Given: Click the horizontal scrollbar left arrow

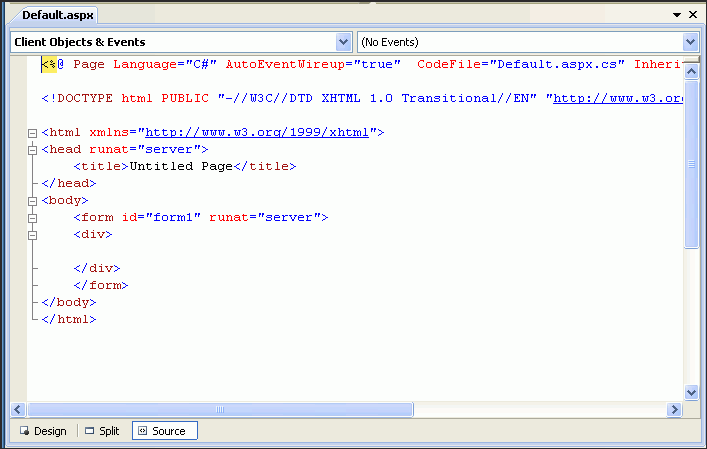Looking at the screenshot, I should tap(19, 409).
